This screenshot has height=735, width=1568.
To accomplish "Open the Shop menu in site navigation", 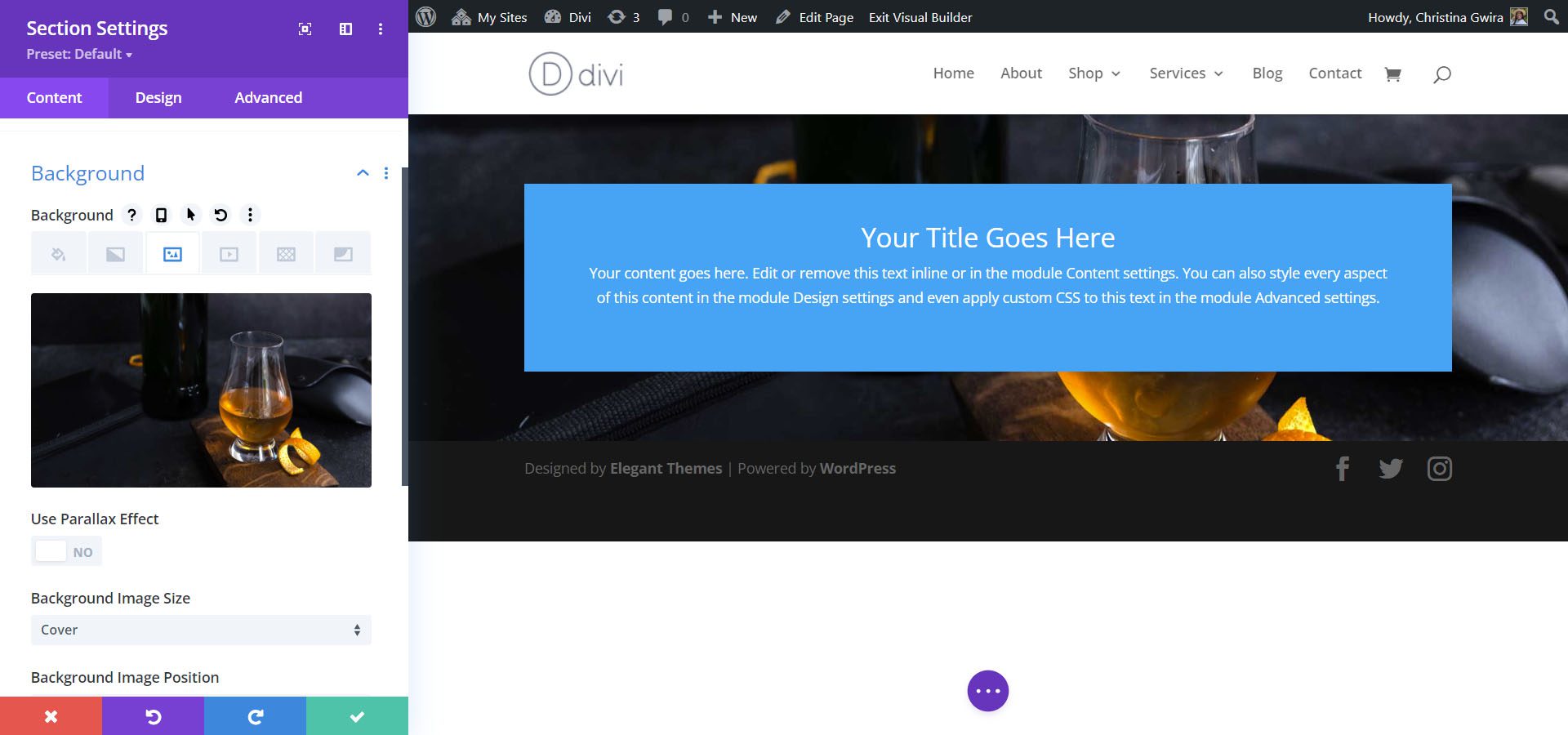I will [1094, 73].
